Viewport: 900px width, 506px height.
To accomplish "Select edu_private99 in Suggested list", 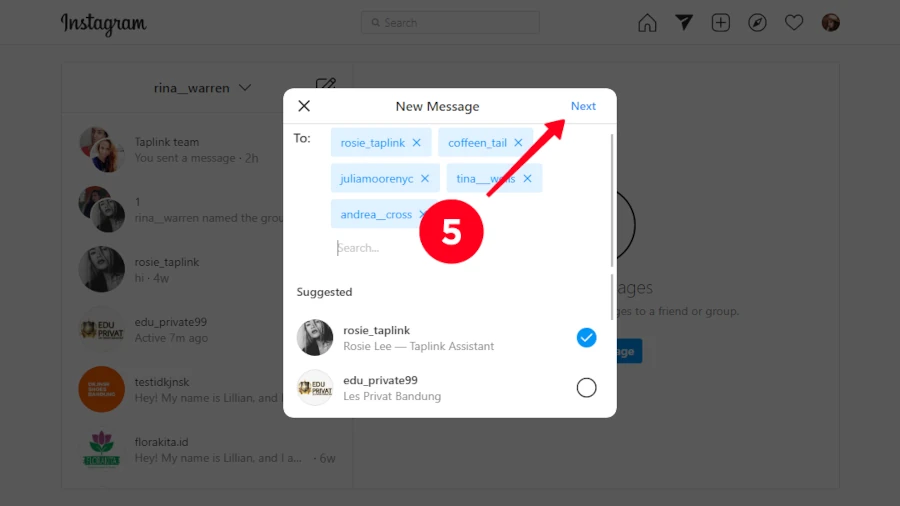I will (x=586, y=388).
